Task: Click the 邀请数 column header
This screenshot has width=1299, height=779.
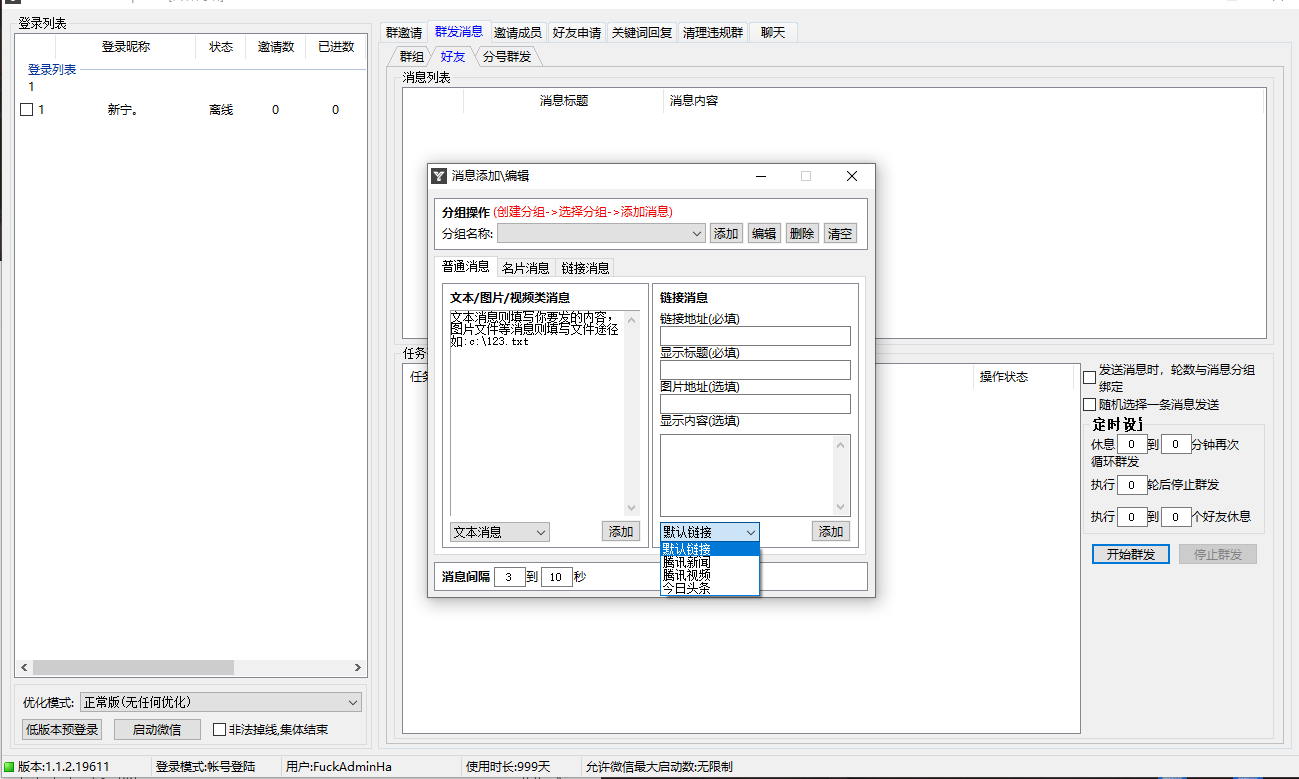Action: 276,47
